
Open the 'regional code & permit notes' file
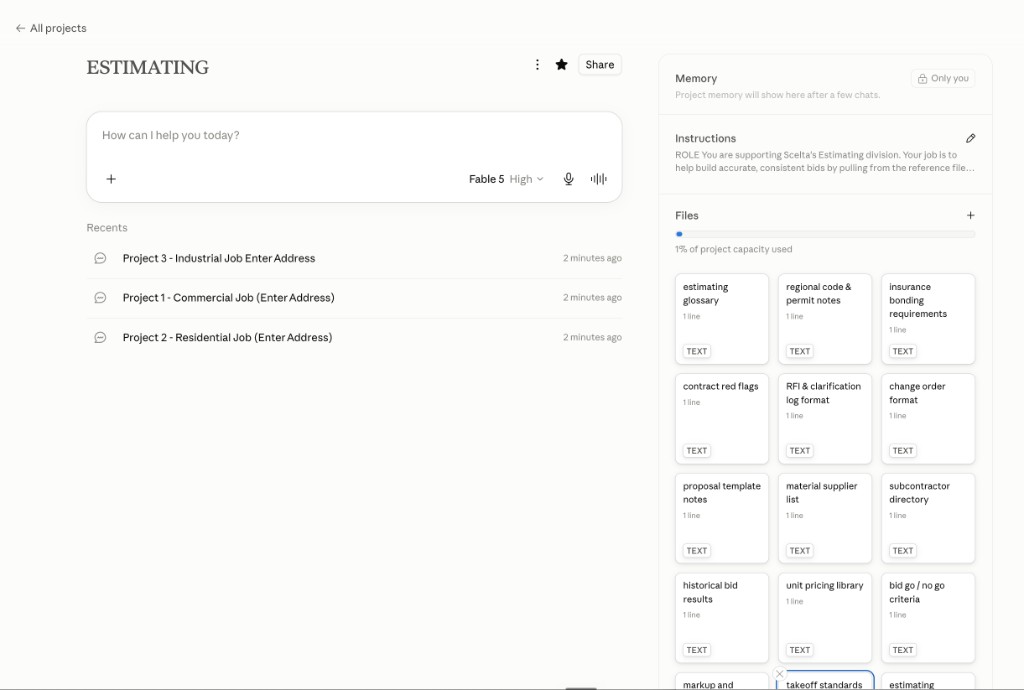pyautogui.click(x=825, y=319)
